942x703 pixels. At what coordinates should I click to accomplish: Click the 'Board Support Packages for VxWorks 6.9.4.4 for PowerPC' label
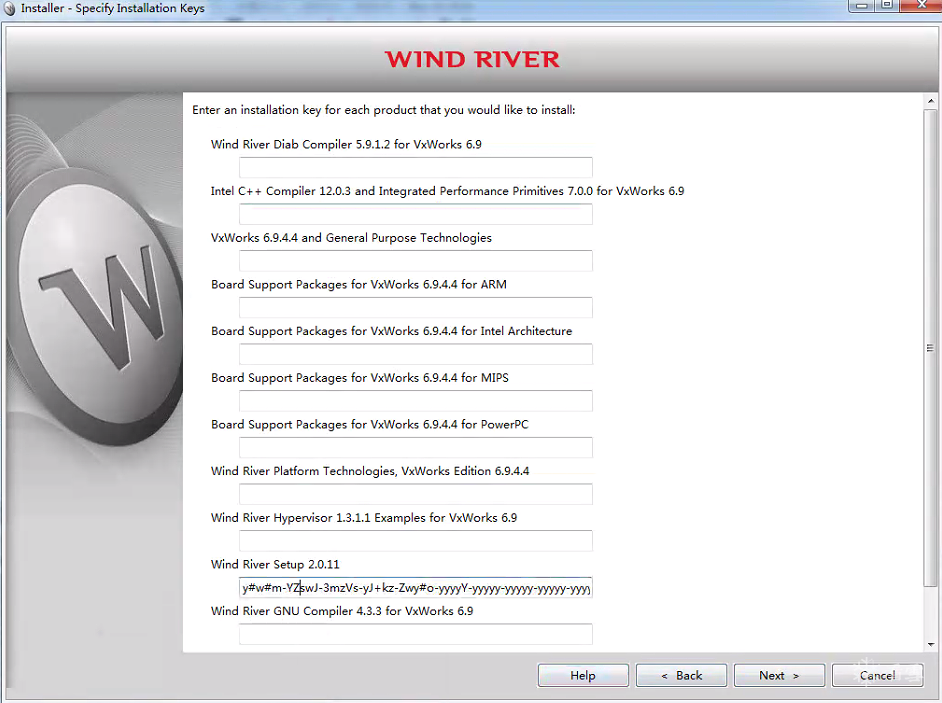[x=369, y=425]
